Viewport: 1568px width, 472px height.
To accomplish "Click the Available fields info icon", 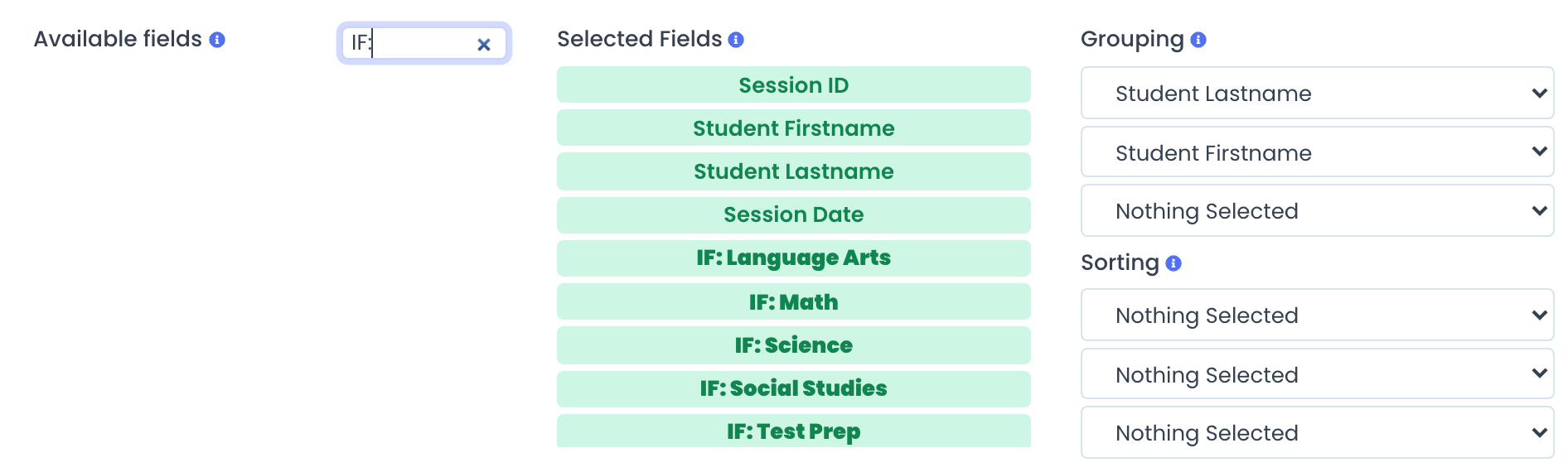I will click(x=217, y=40).
